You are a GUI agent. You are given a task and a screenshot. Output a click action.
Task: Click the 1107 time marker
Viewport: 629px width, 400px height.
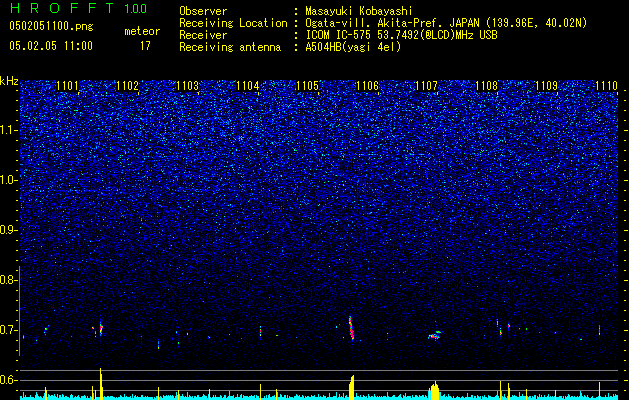[426, 86]
